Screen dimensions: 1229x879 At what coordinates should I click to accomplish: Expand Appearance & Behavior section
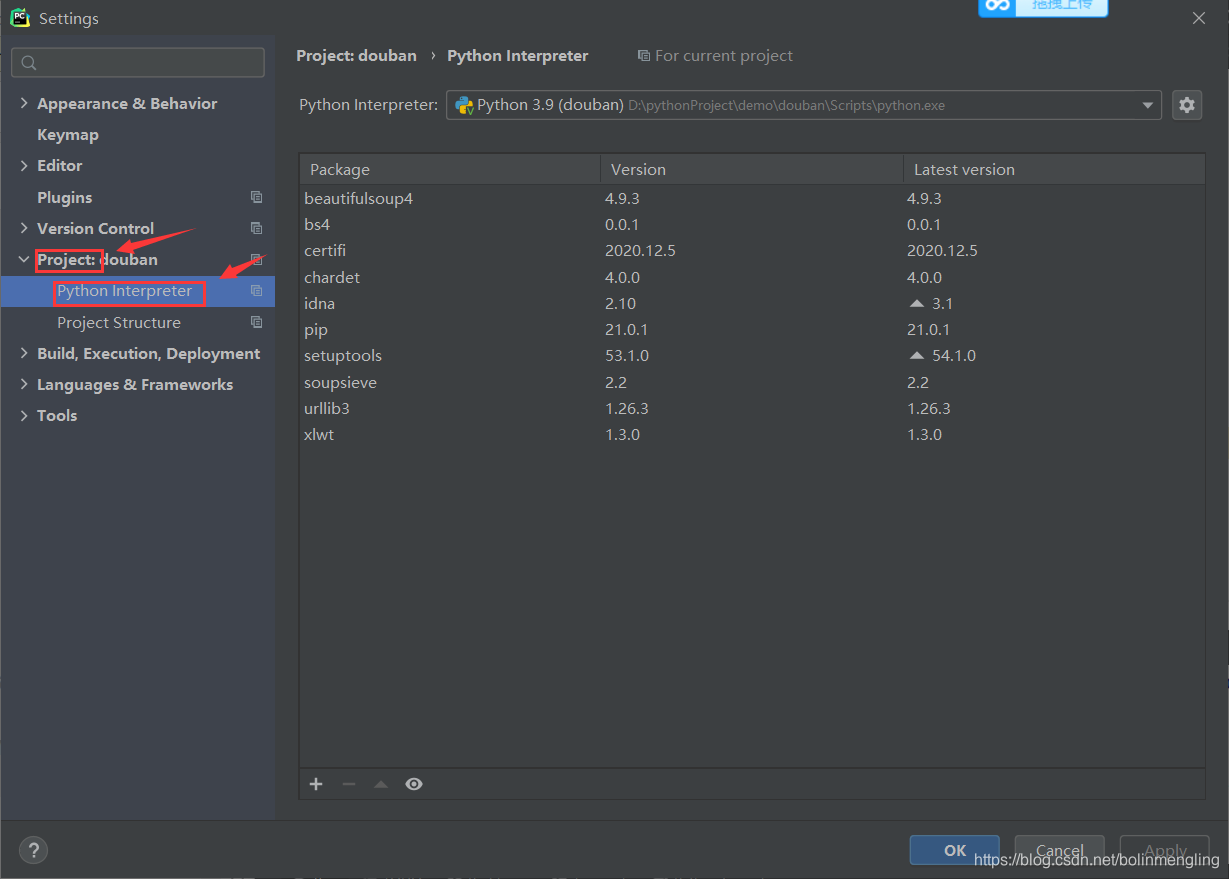tap(24, 103)
